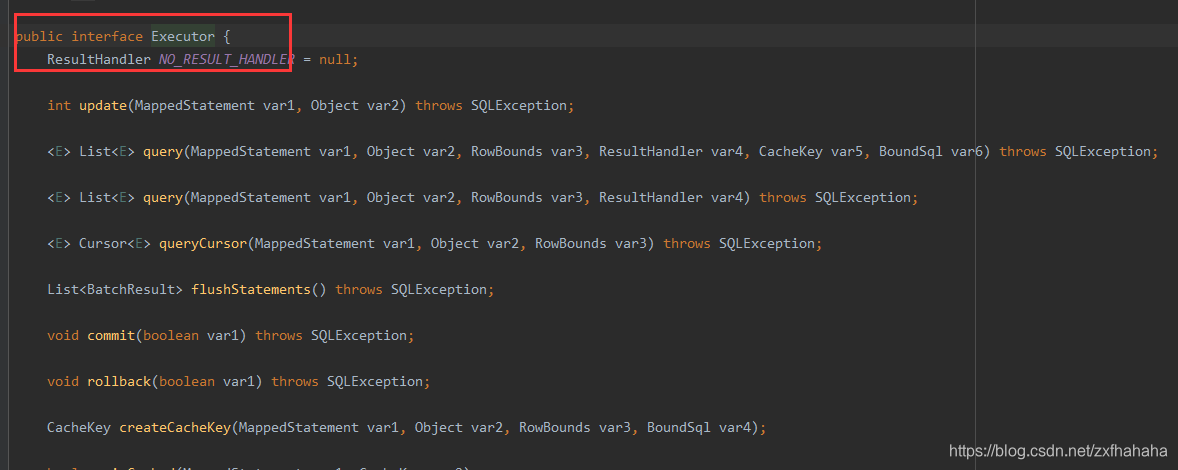Click throws keyword on flushStatements line
The height and width of the screenshot is (470, 1178).
(x=359, y=289)
